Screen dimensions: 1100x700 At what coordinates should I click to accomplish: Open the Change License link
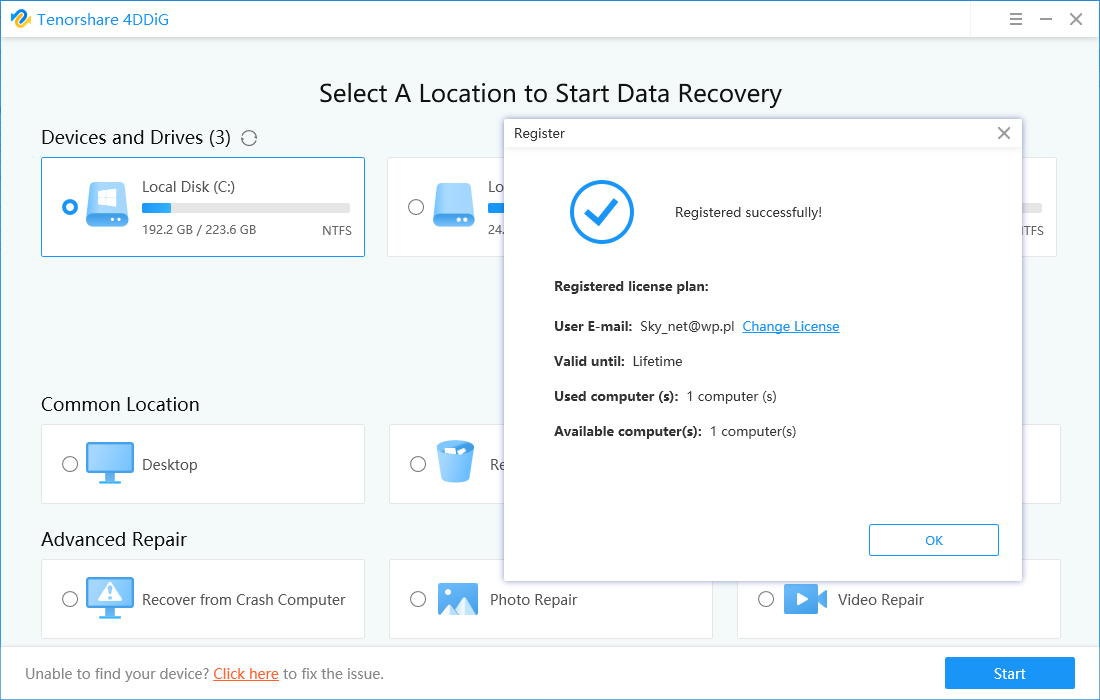pyautogui.click(x=791, y=326)
